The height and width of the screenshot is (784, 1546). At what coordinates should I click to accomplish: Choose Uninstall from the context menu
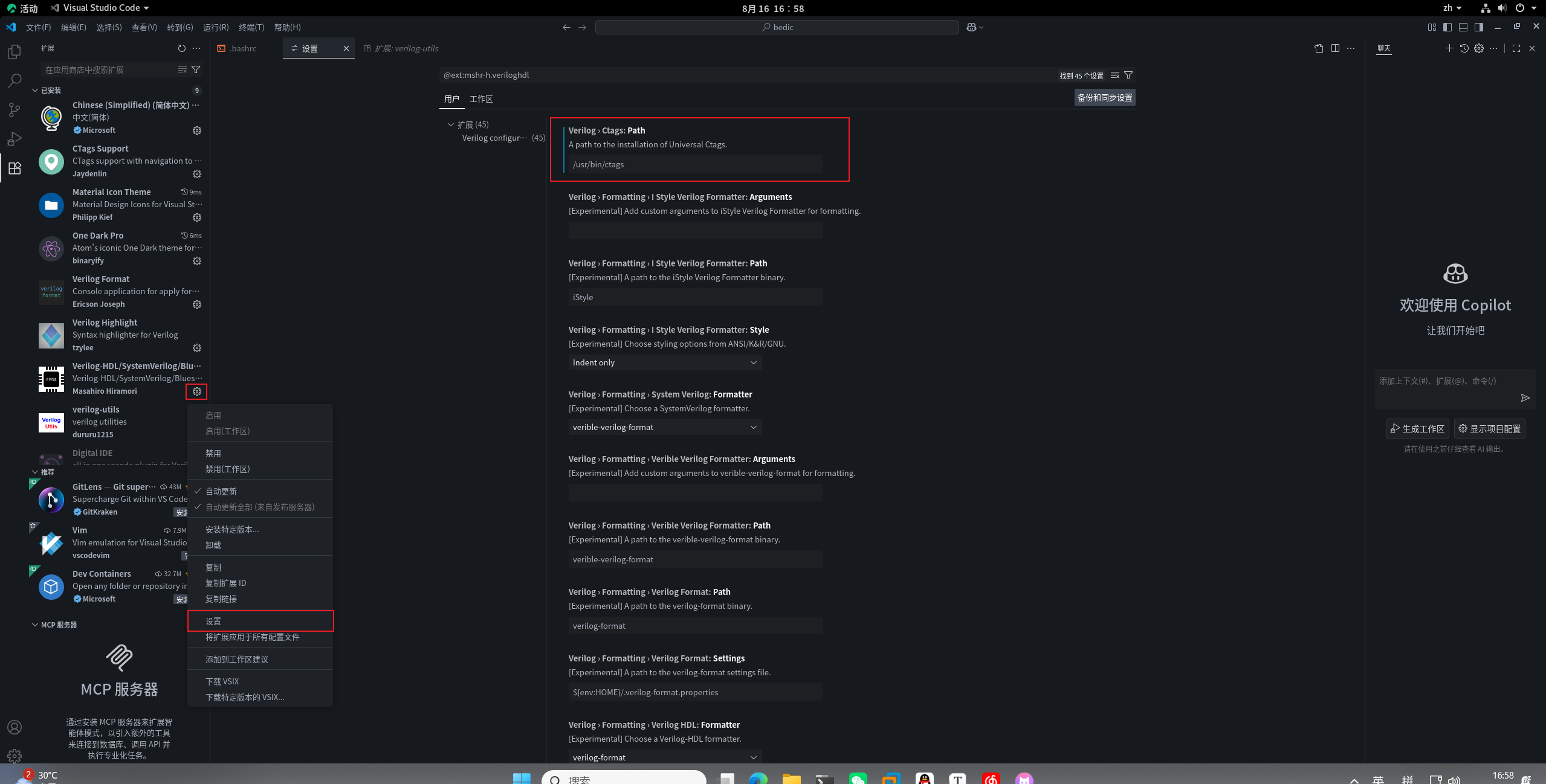(x=213, y=545)
